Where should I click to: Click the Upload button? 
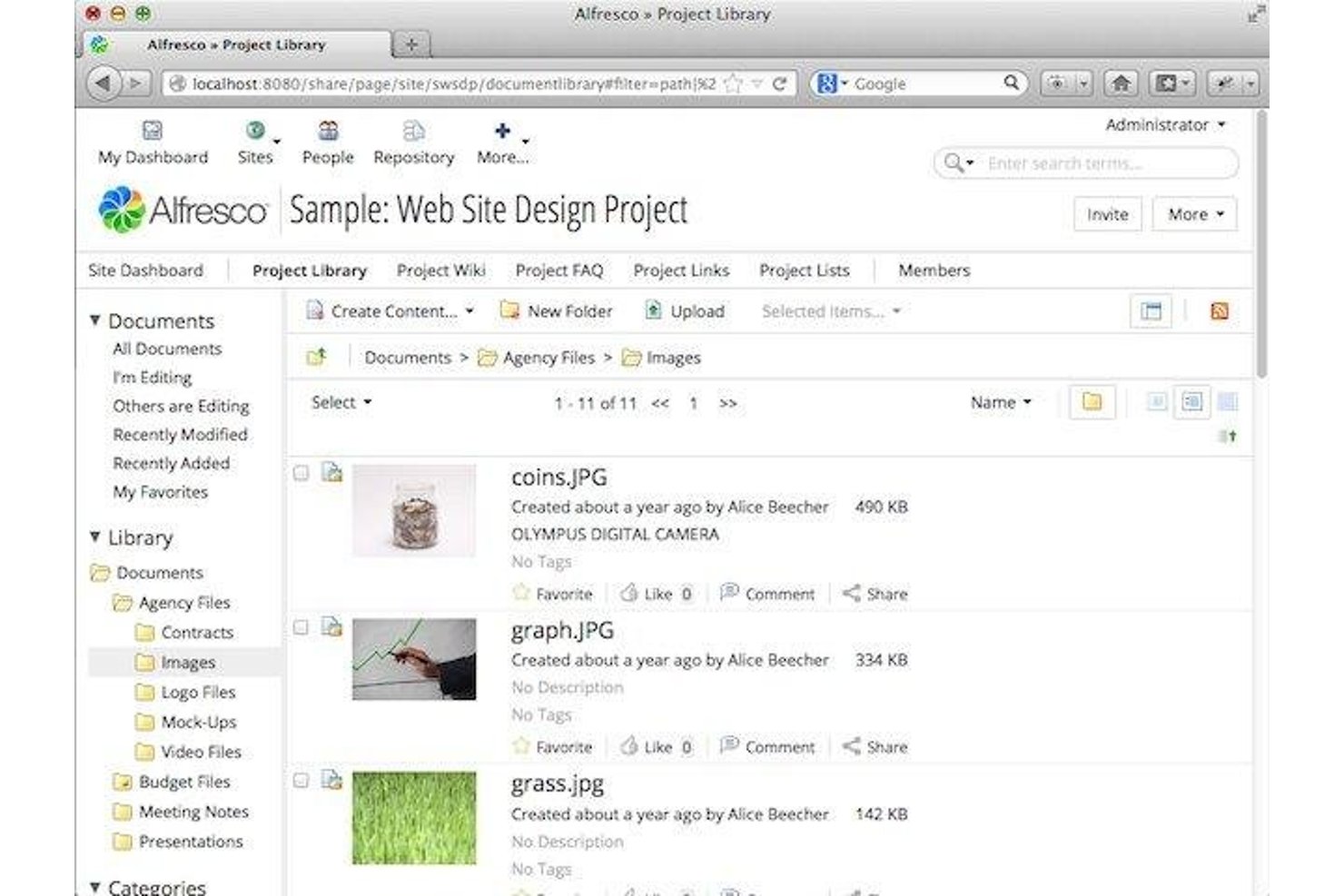tap(685, 311)
